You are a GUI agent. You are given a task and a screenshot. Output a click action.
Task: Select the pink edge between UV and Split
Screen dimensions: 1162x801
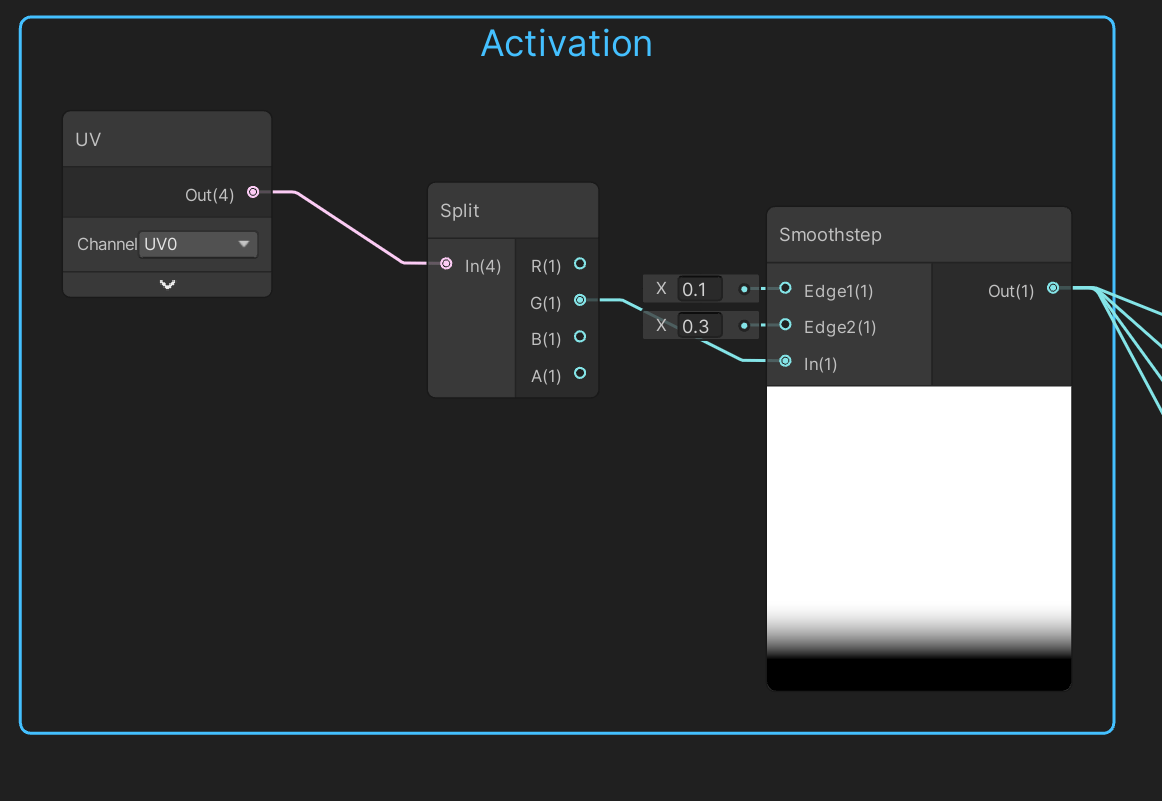click(x=348, y=227)
